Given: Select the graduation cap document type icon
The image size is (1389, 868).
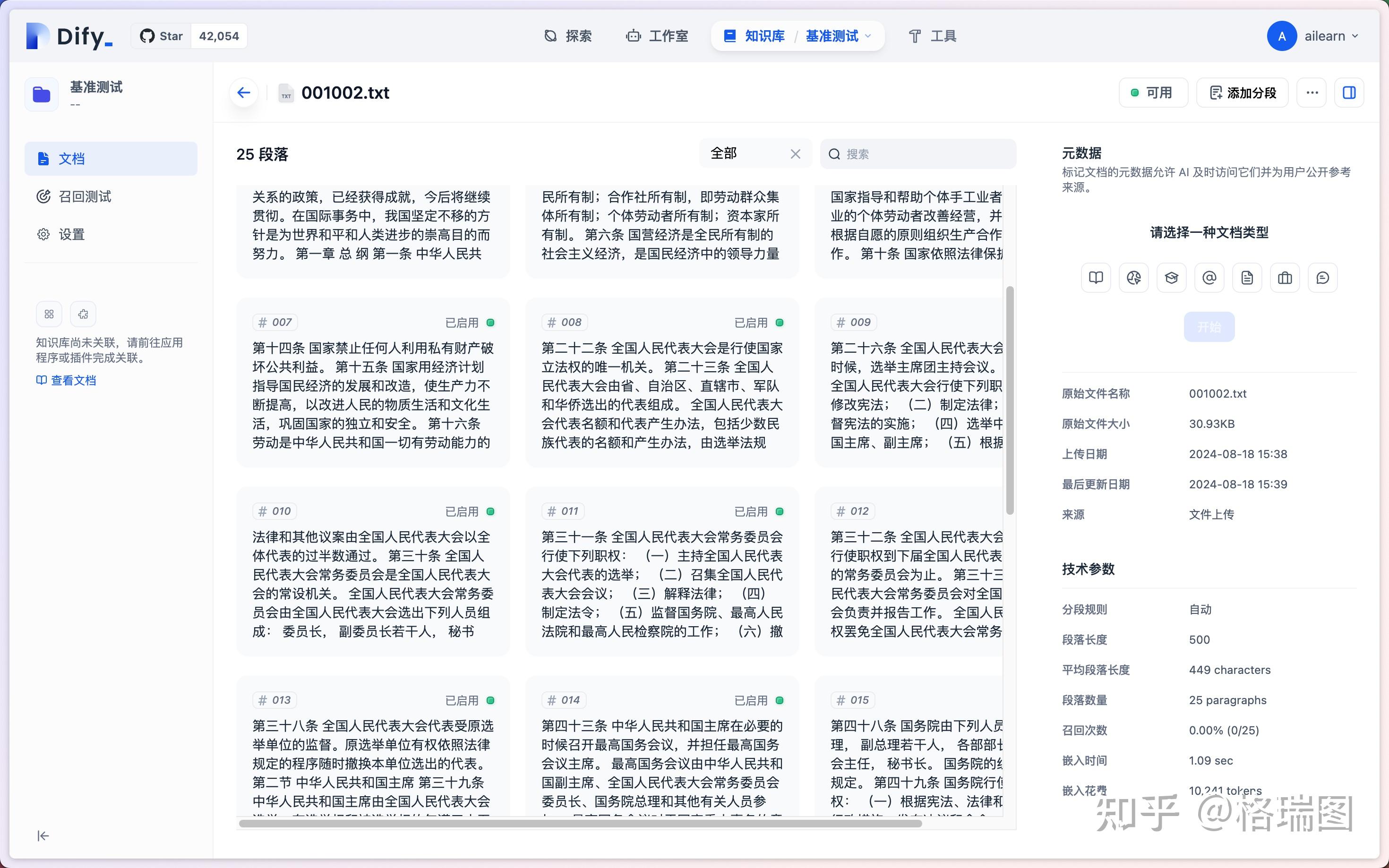Looking at the screenshot, I should 1171,277.
